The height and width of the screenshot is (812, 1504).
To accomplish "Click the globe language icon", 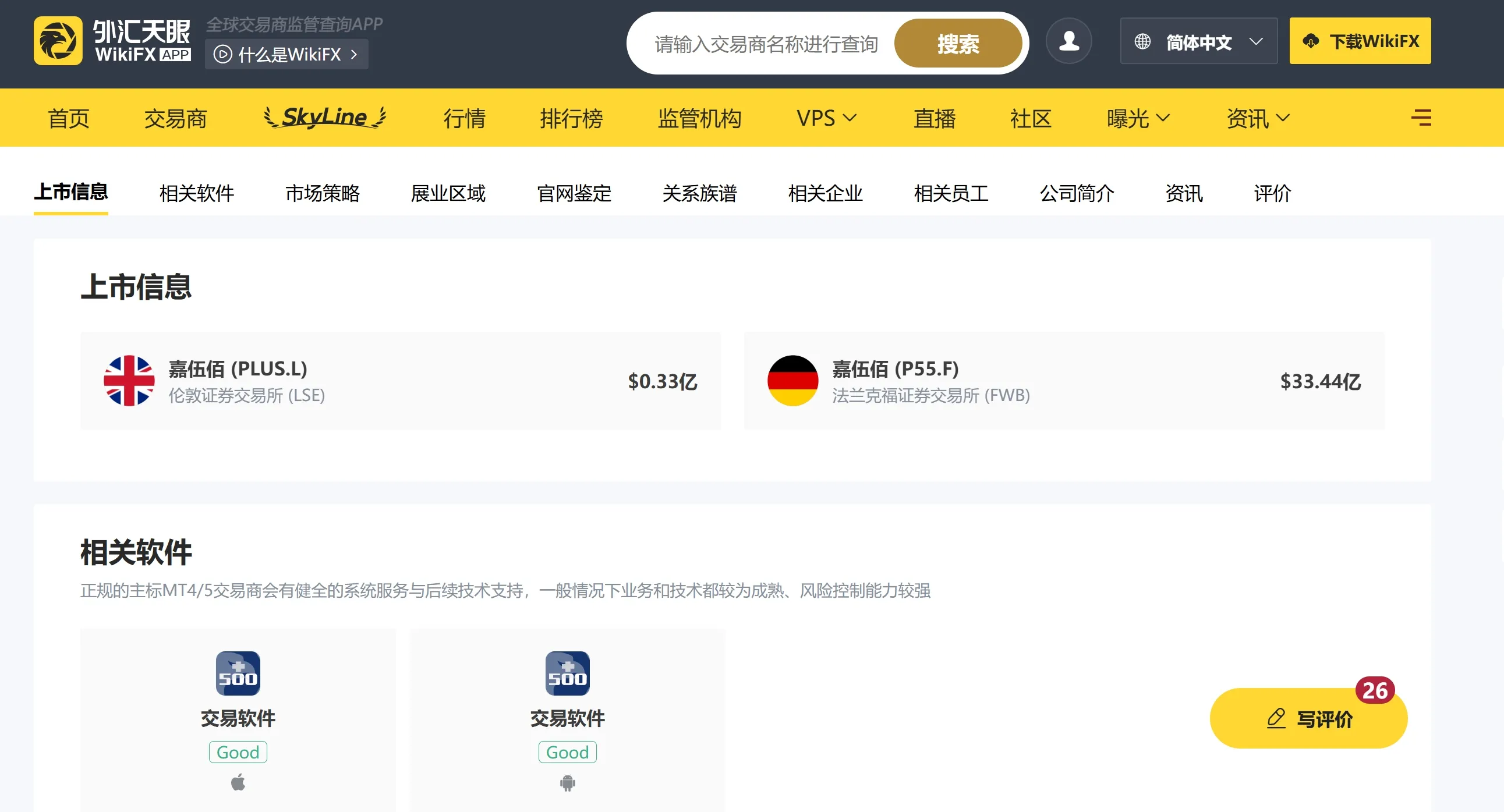I will click(1142, 41).
